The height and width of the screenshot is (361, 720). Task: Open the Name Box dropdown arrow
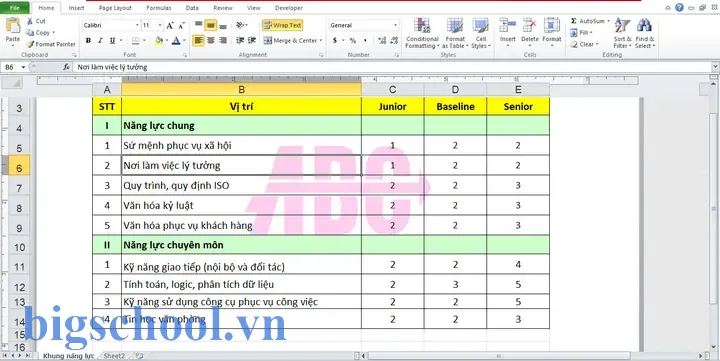click(x=23, y=67)
